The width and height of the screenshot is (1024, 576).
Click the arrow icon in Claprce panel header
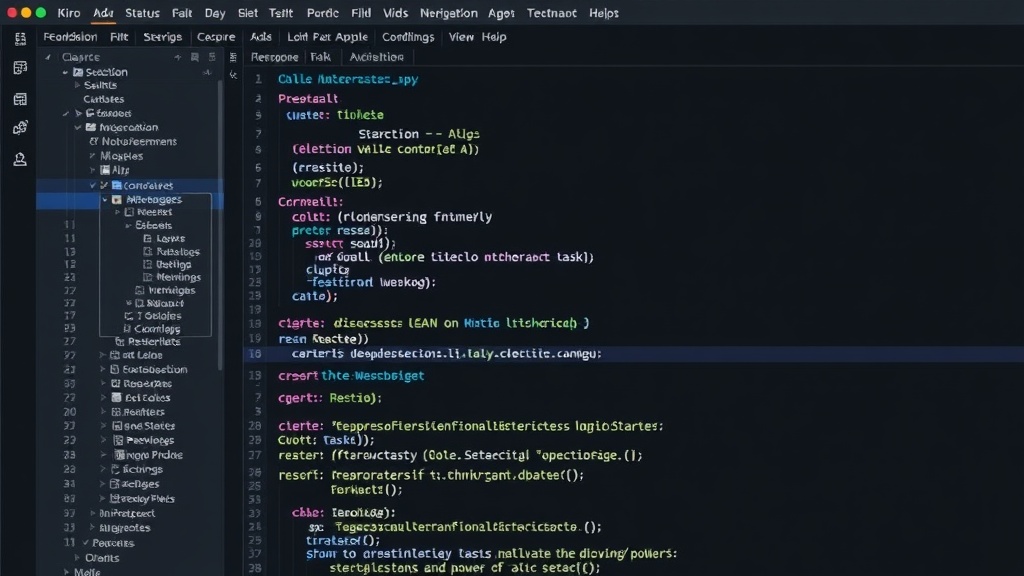coord(178,57)
